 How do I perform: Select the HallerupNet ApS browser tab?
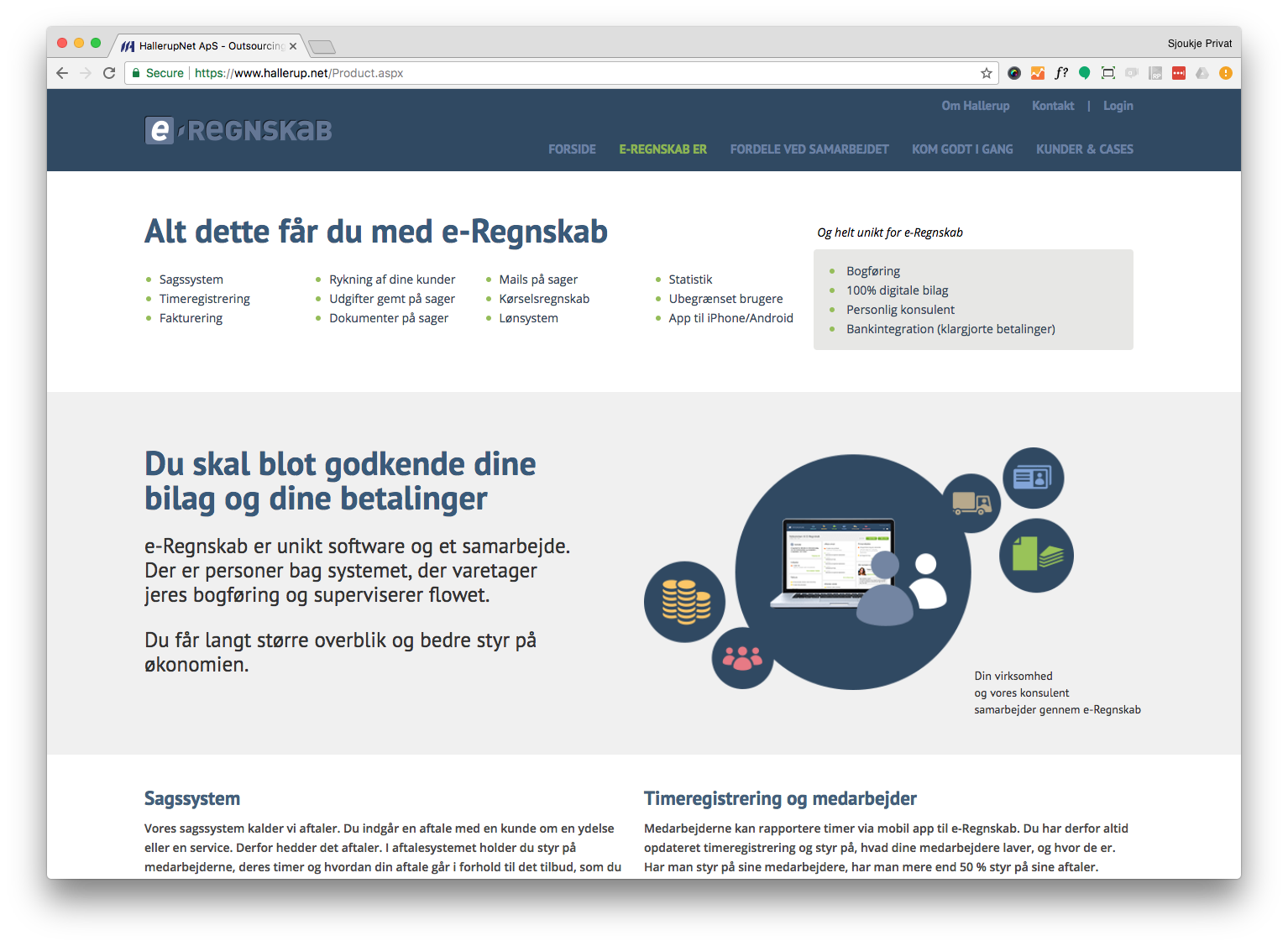click(x=208, y=46)
